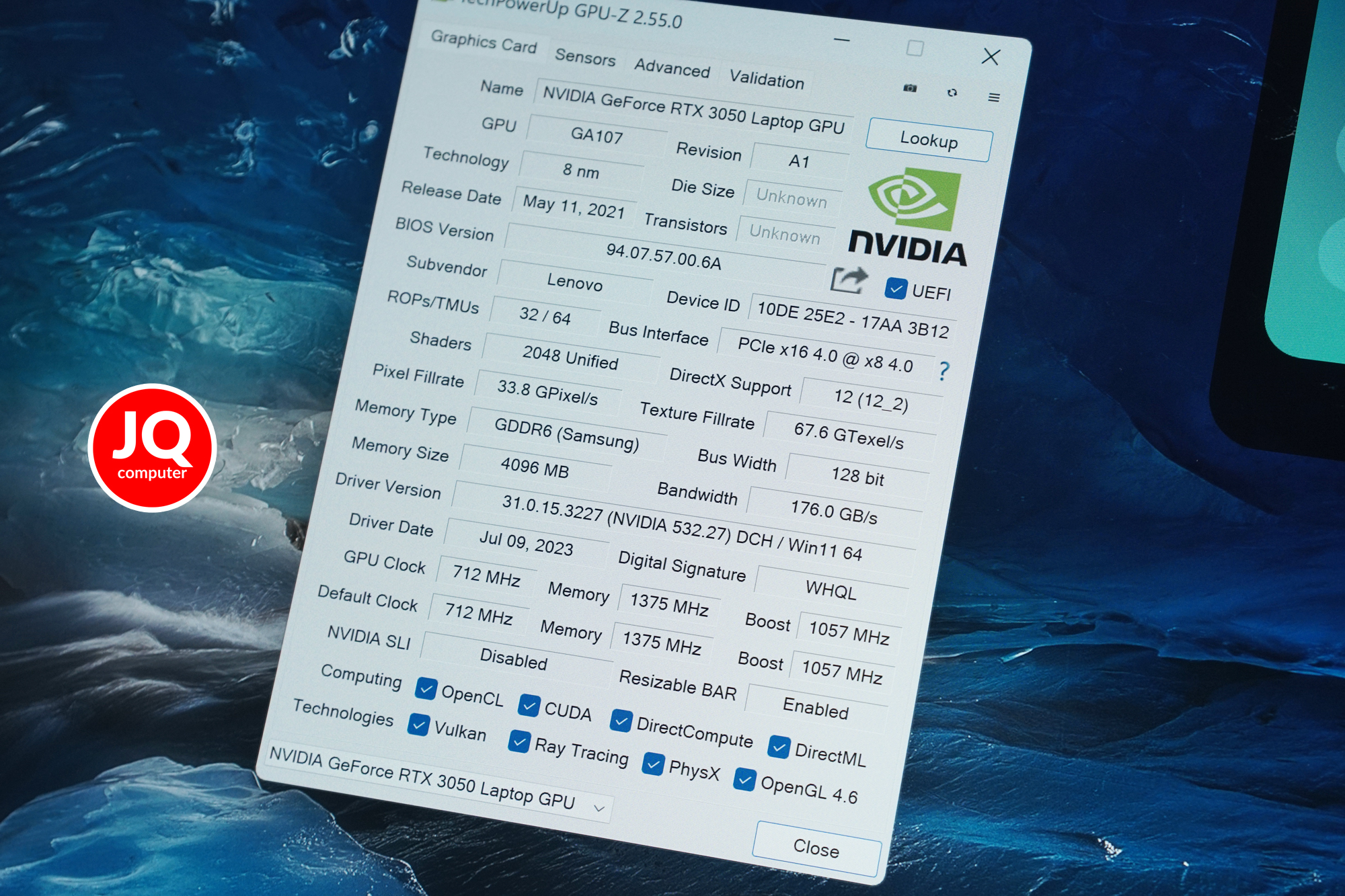Click the Close button
This screenshot has height=896, width=1345.
click(x=816, y=848)
